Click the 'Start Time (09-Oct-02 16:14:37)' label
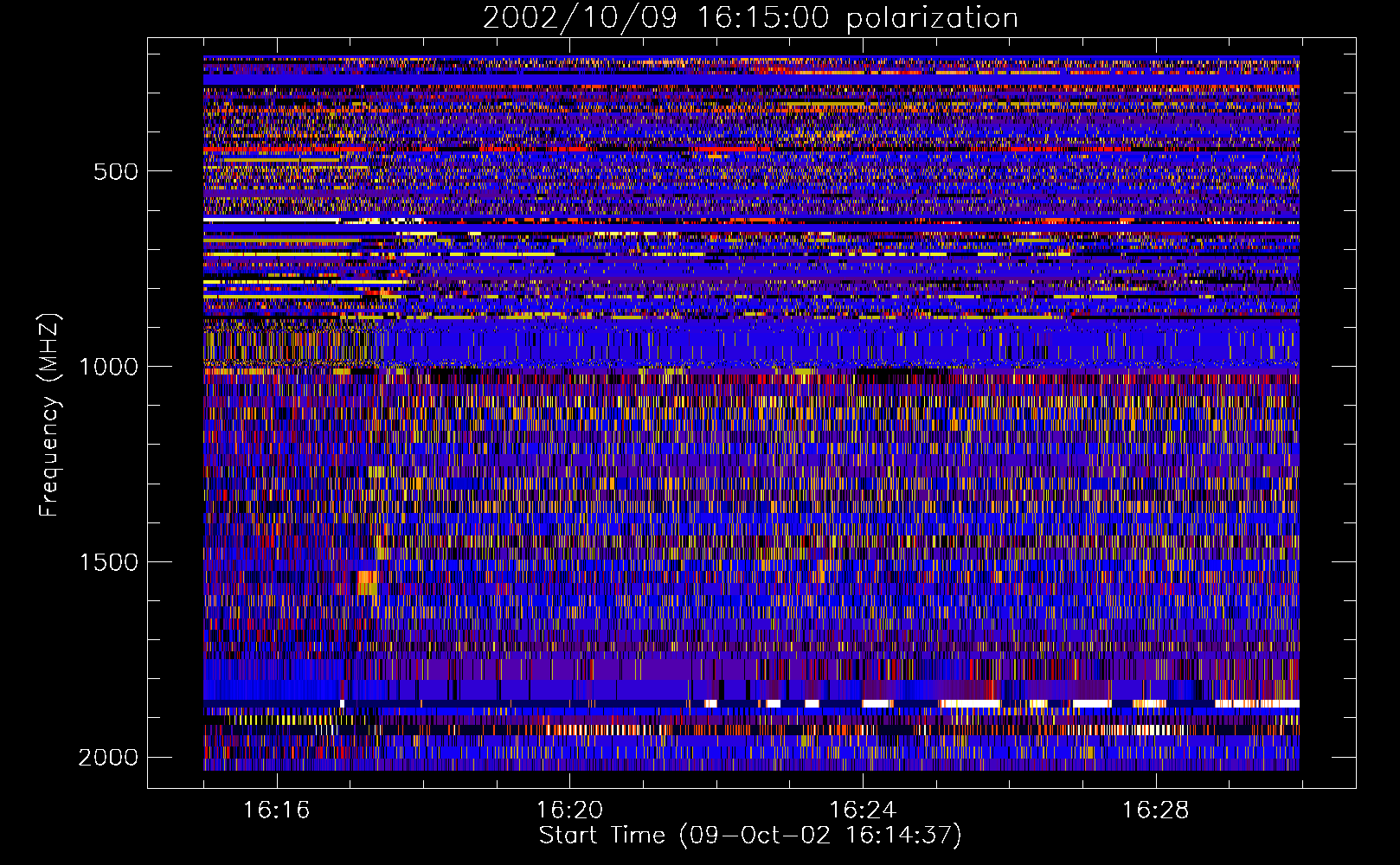 pos(750,835)
